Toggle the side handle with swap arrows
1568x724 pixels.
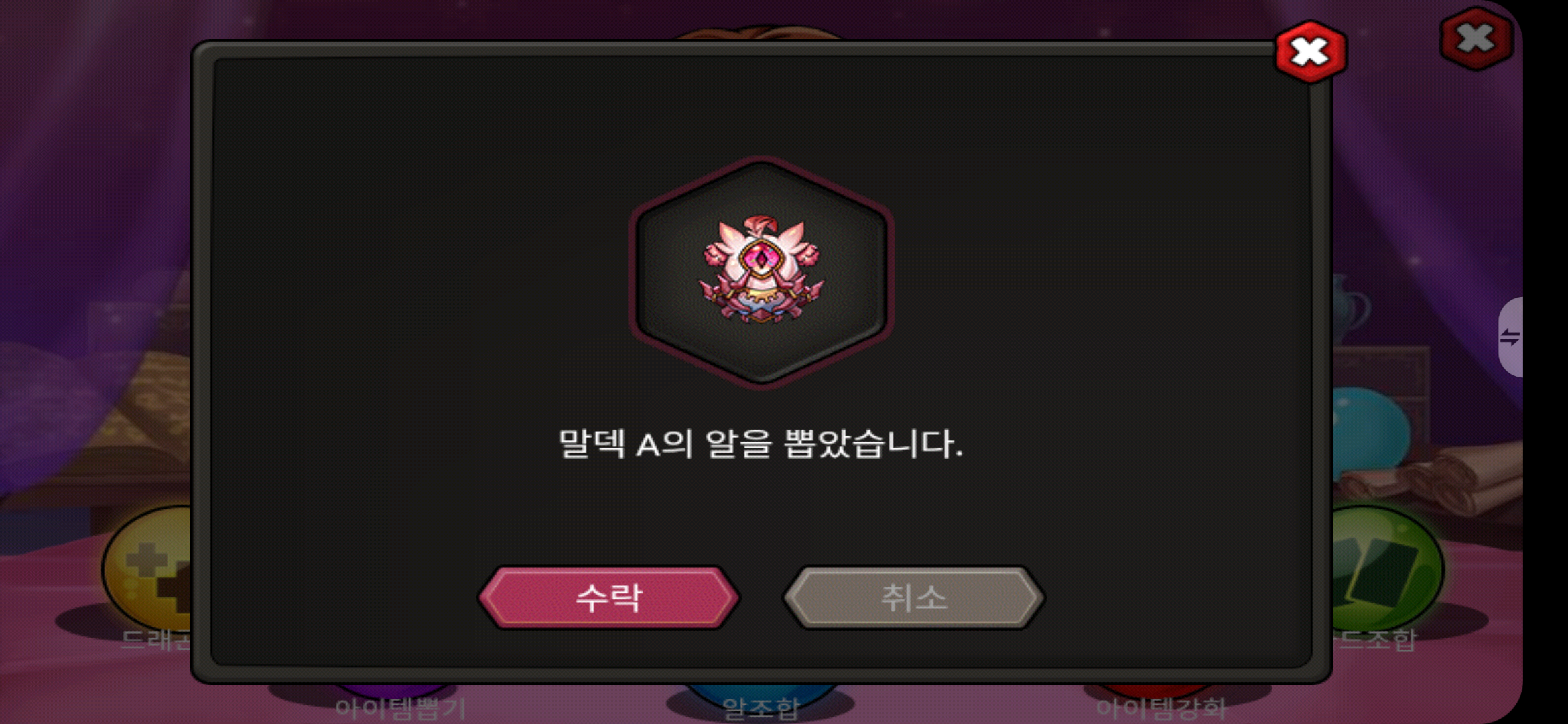(x=1510, y=337)
